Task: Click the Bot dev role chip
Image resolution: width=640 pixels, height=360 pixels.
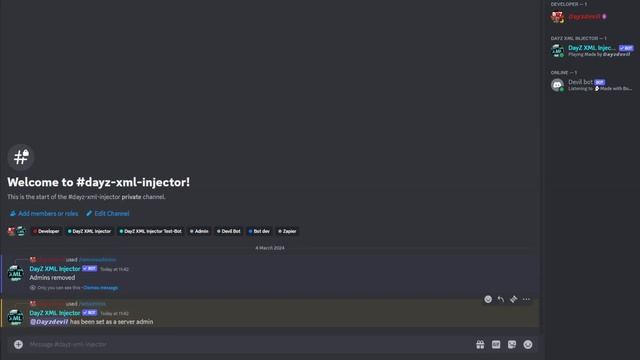Action: coord(259,231)
